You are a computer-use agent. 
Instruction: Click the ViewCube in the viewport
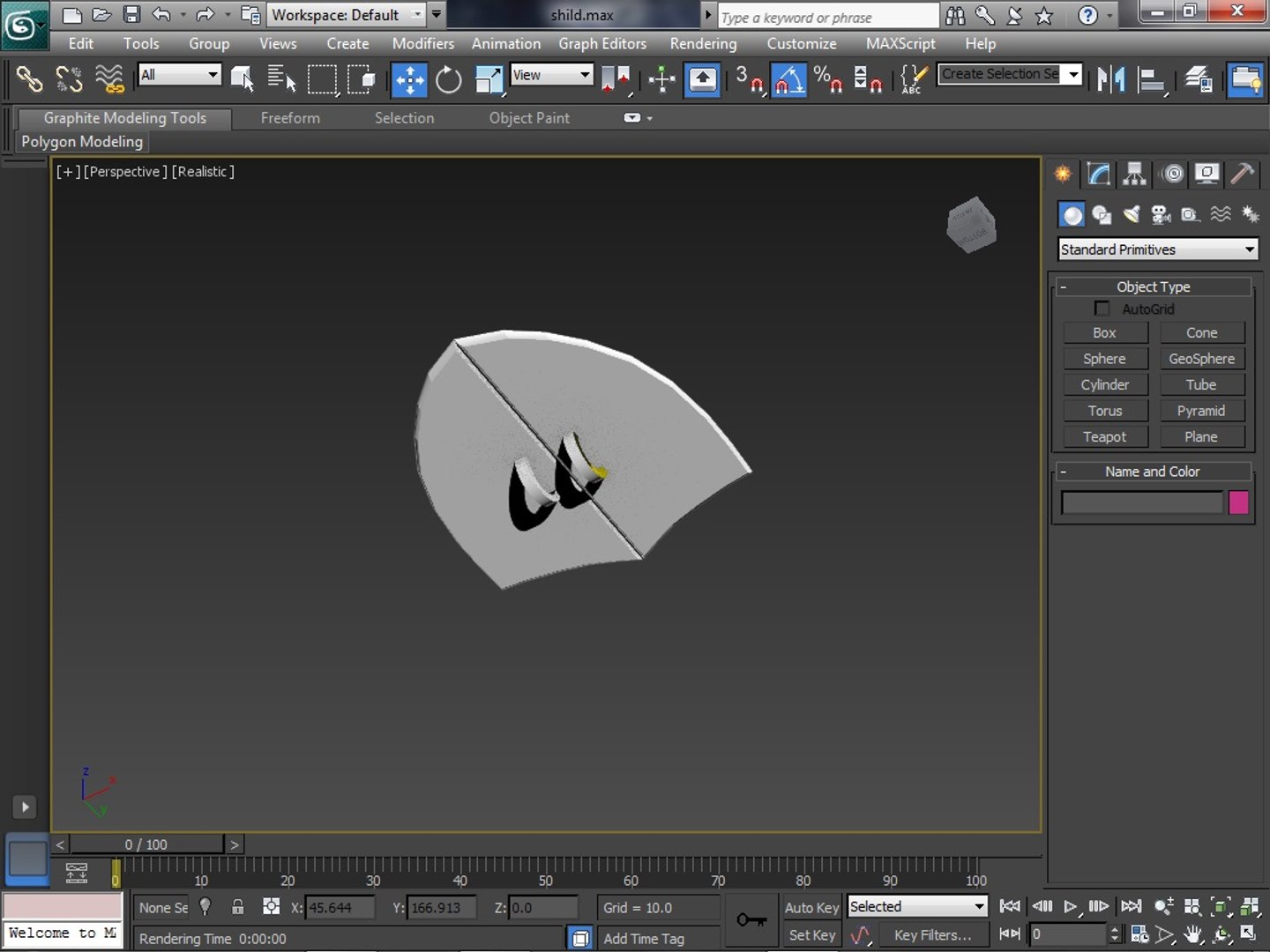pos(971,225)
